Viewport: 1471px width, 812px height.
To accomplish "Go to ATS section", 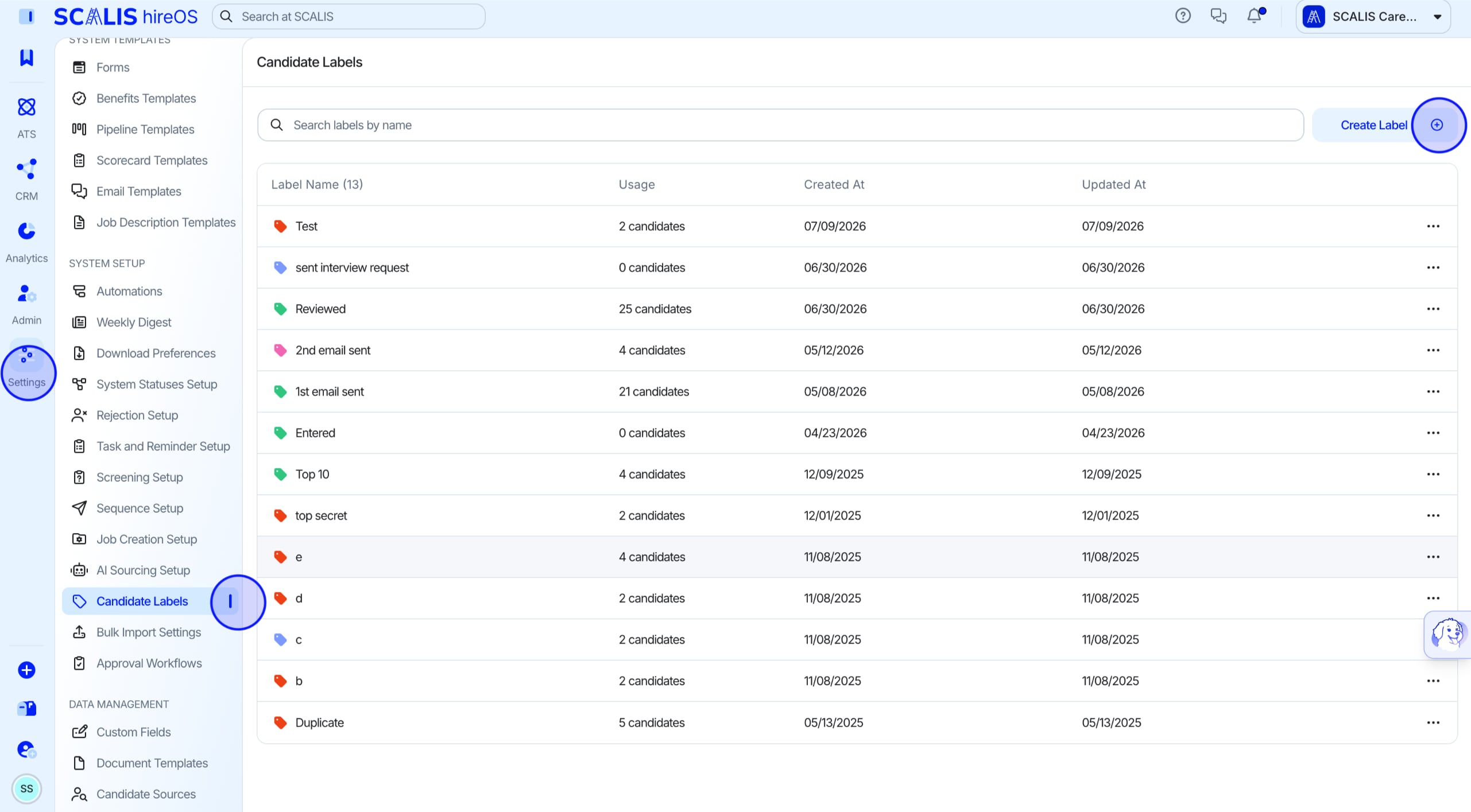I will click(x=26, y=118).
